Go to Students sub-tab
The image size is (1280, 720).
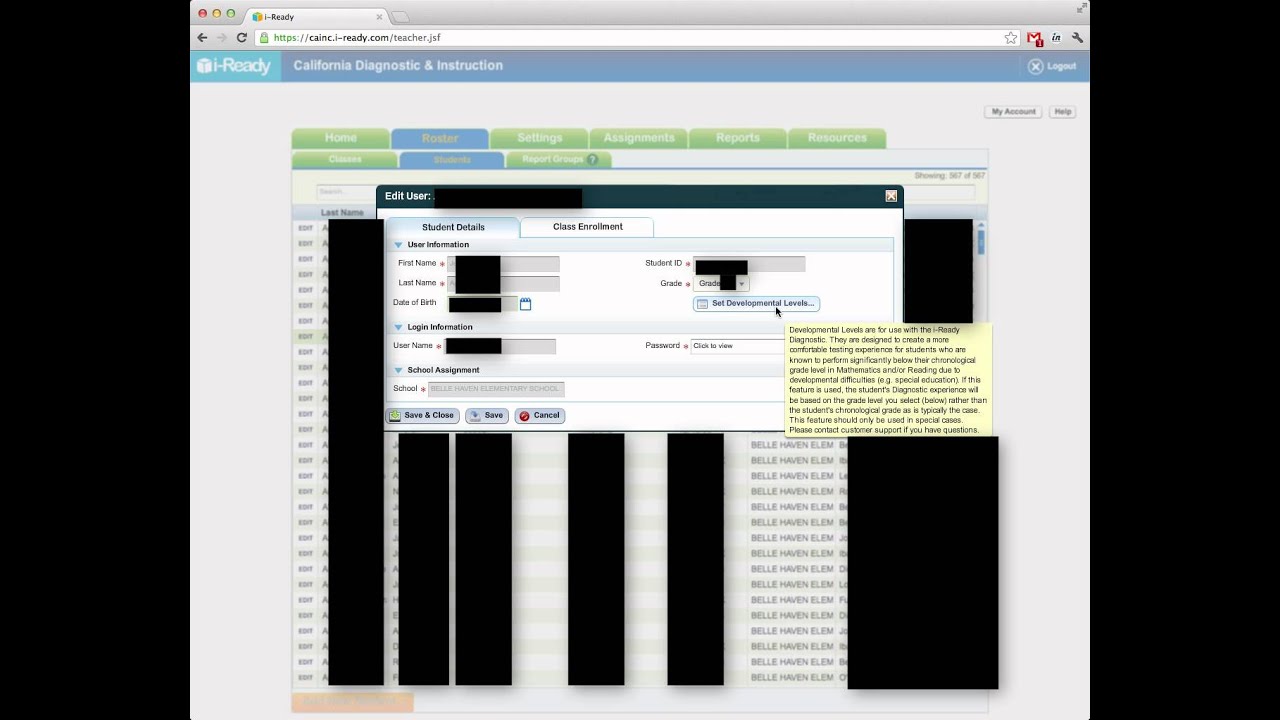(452, 159)
